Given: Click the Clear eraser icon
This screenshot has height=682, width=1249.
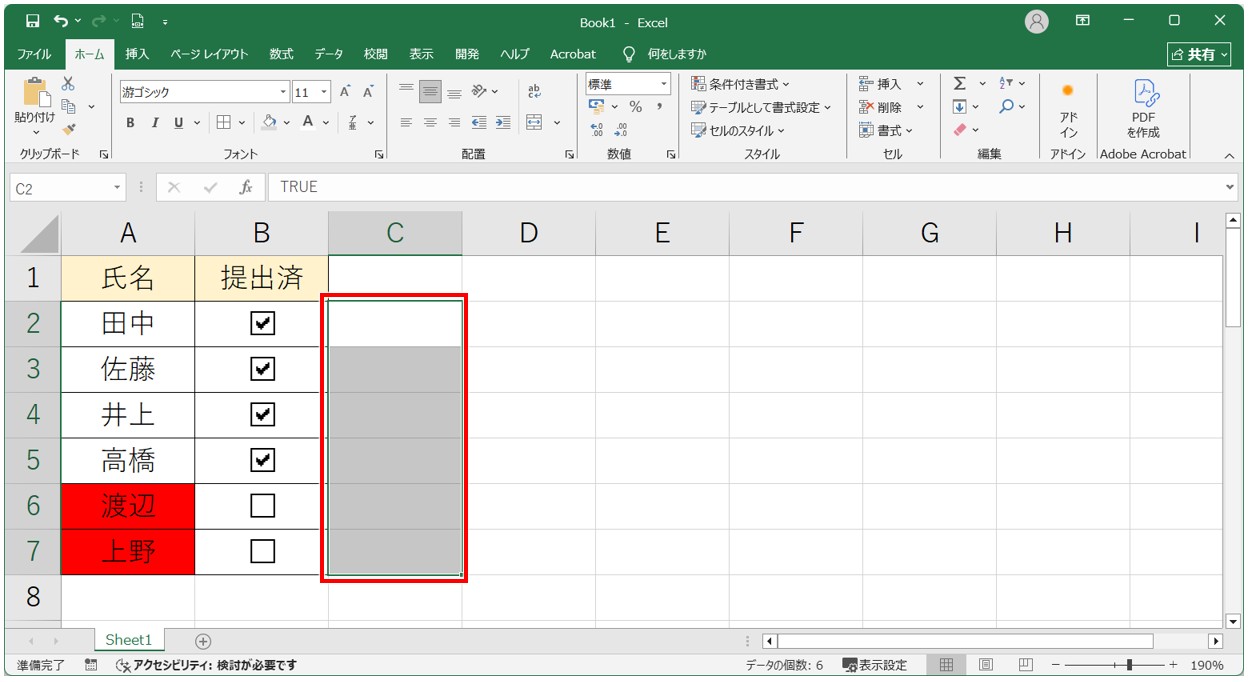Looking at the screenshot, I should pyautogui.click(x=960, y=130).
